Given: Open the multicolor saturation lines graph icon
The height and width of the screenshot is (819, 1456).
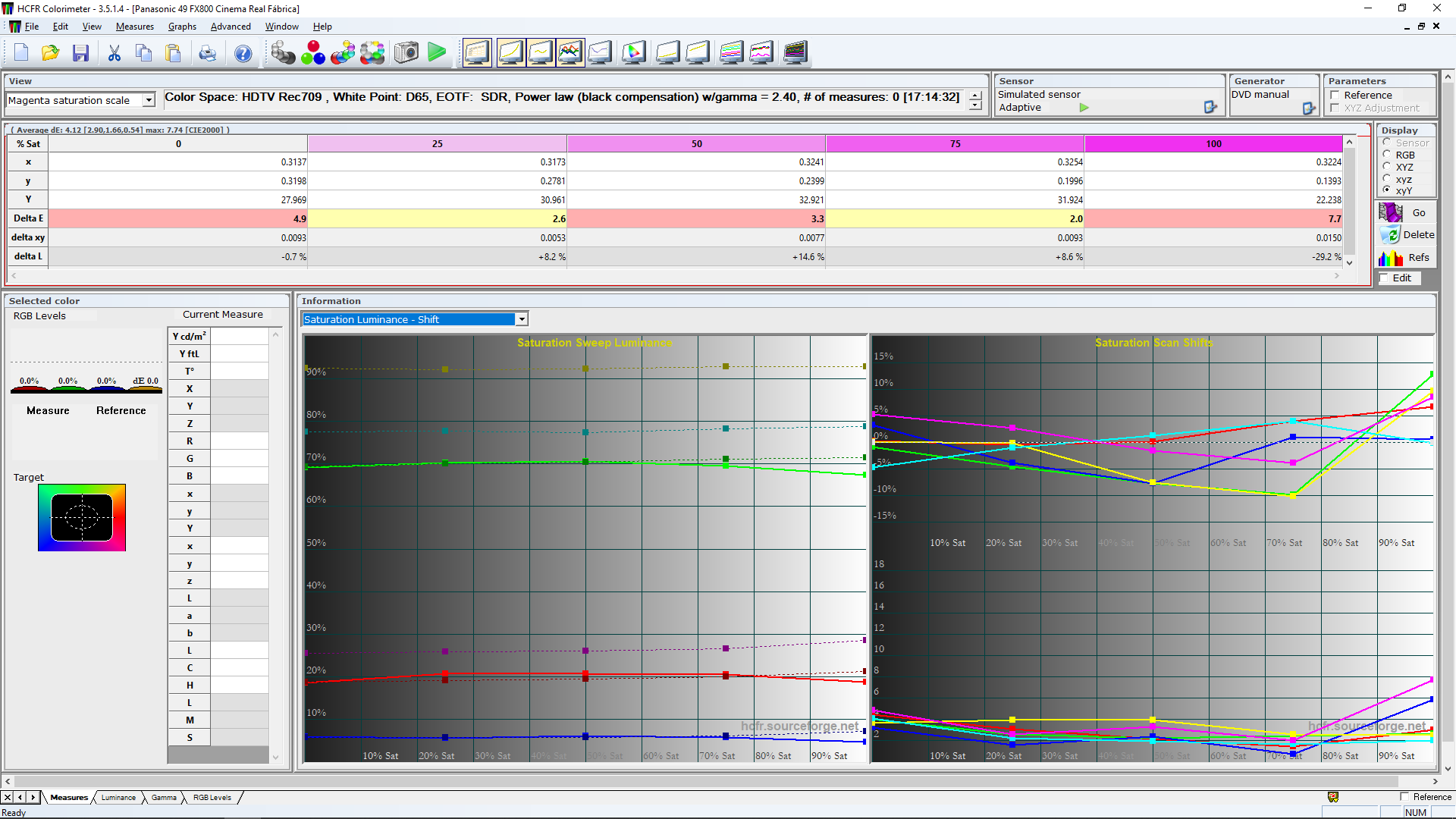Looking at the screenshot, I should tap(731, 52).
